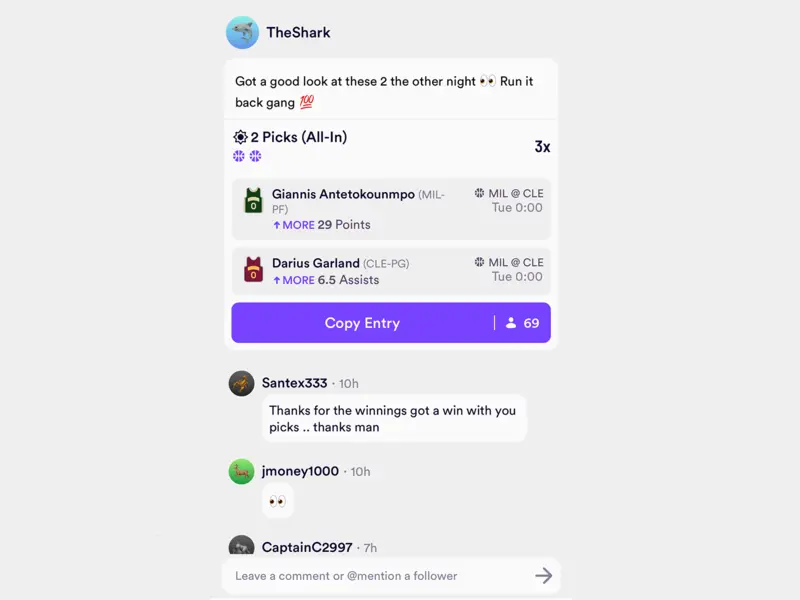The height and width of the screenshot is (600, 800).
Task: Click the send arrow in comment box
Action: point(543,576)
